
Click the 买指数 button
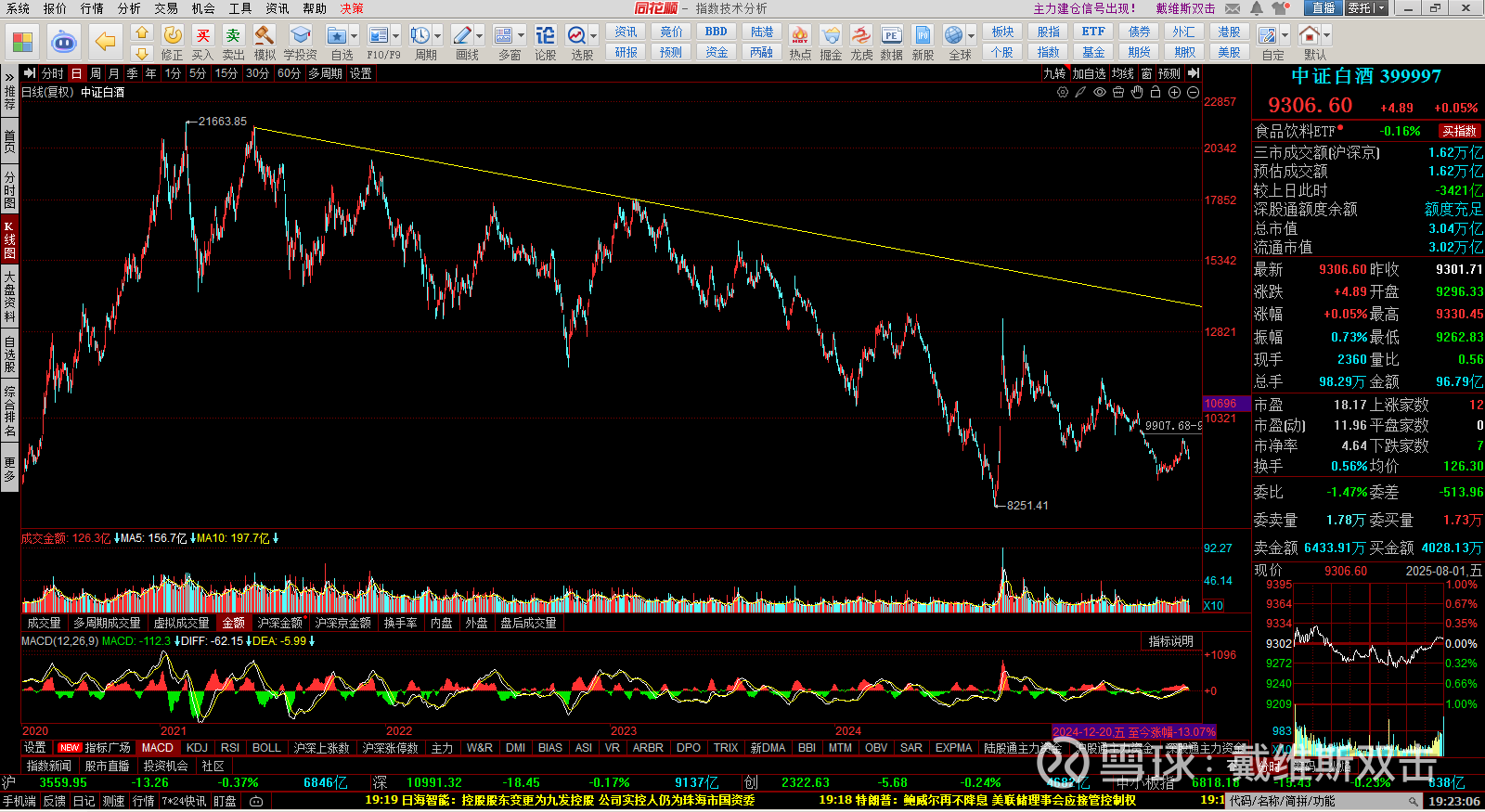(x=1459, y=131)
